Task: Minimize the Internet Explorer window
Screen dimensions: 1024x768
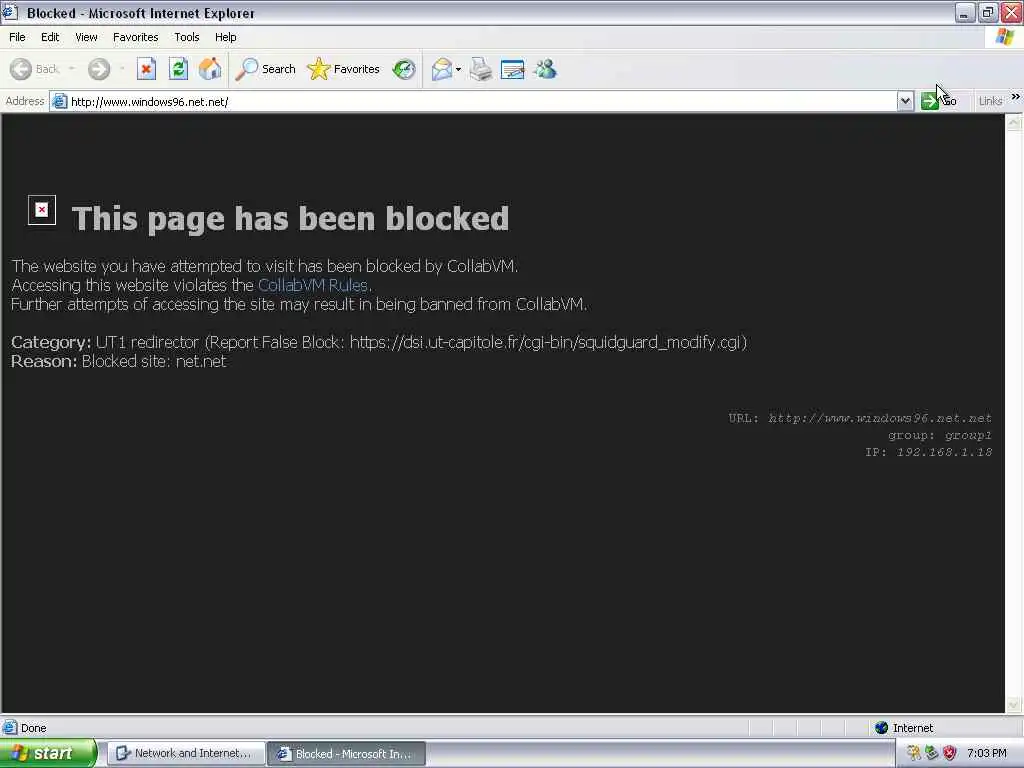Action: [965, 12]
